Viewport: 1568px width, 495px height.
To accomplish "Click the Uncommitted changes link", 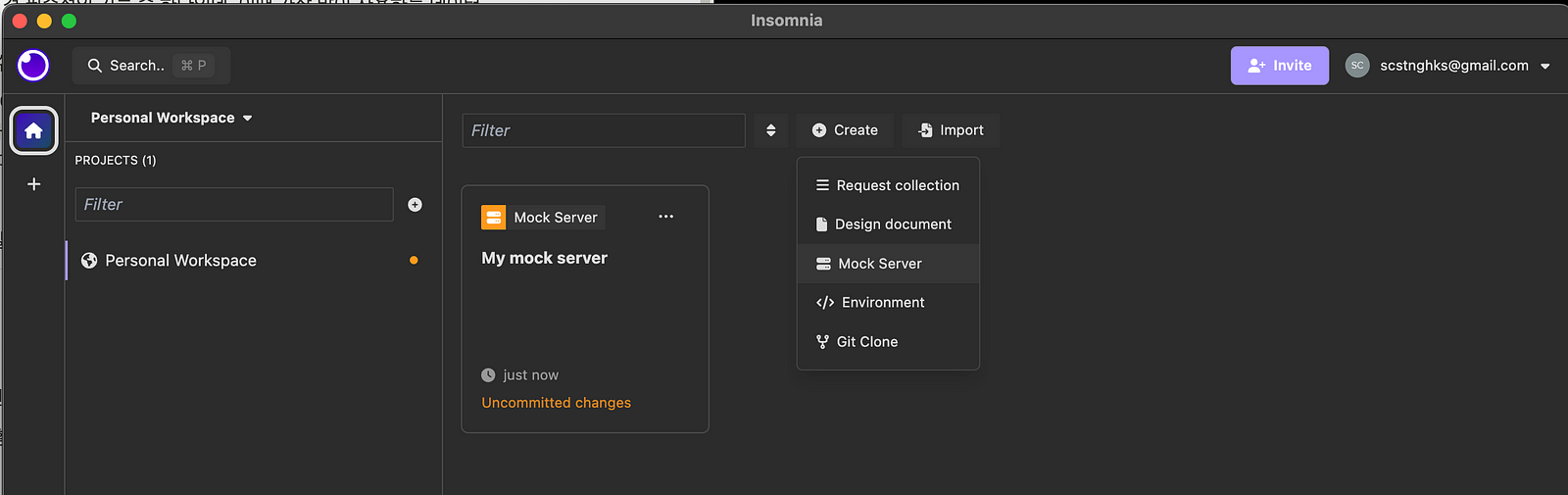I will [557, 403].
